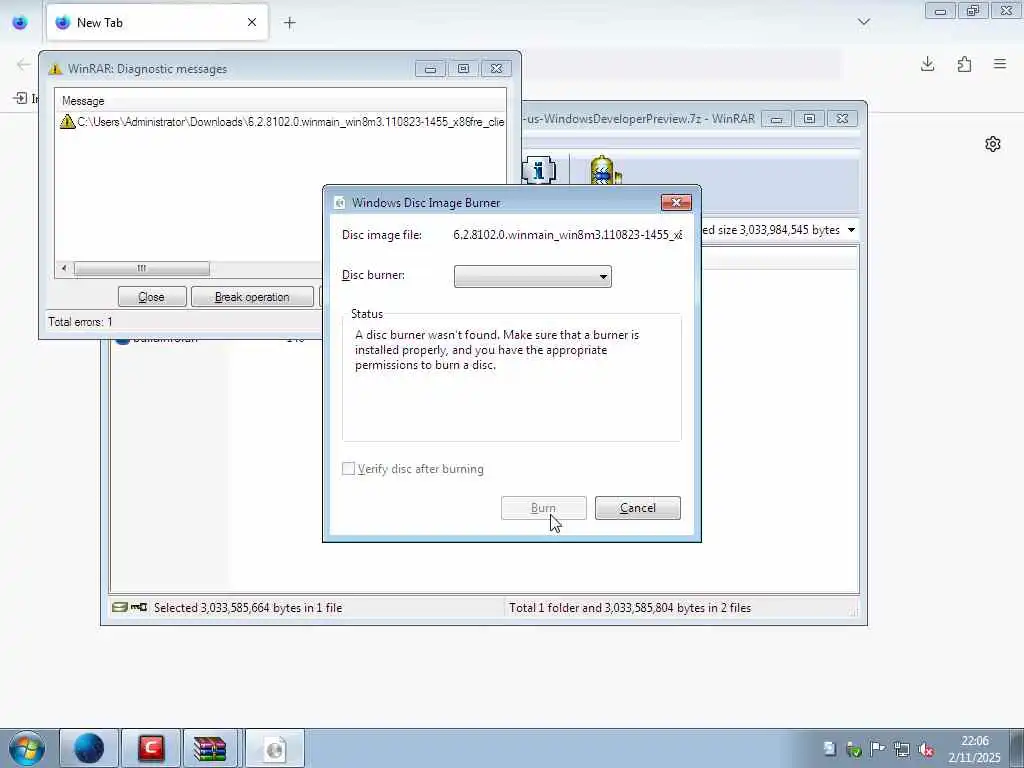Open a new browser tab with the plus button
The width and height of the screenshot is (1024, 768).
pyautogui.click(x=289, y=23)
